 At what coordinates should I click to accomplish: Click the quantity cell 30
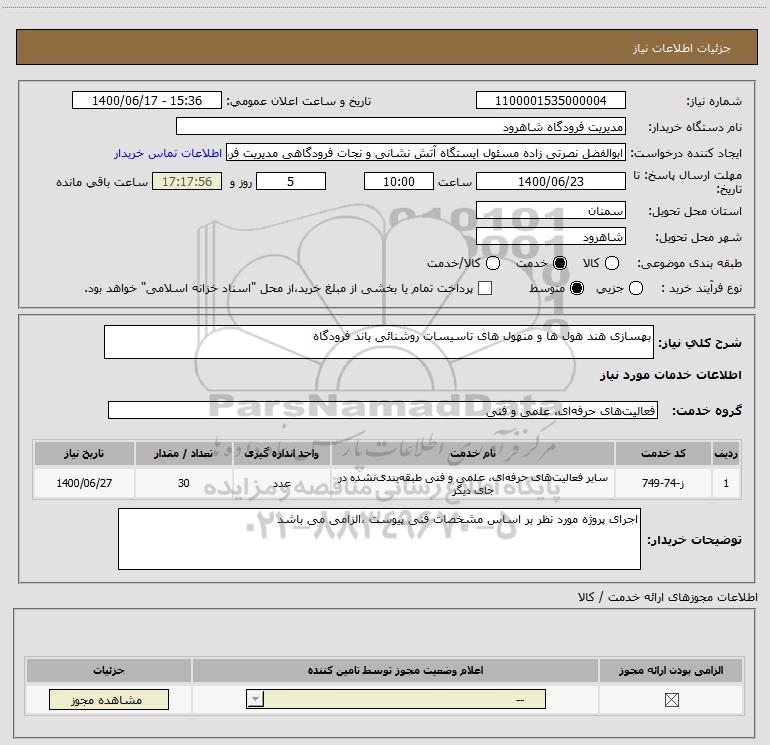click(184, 483)
